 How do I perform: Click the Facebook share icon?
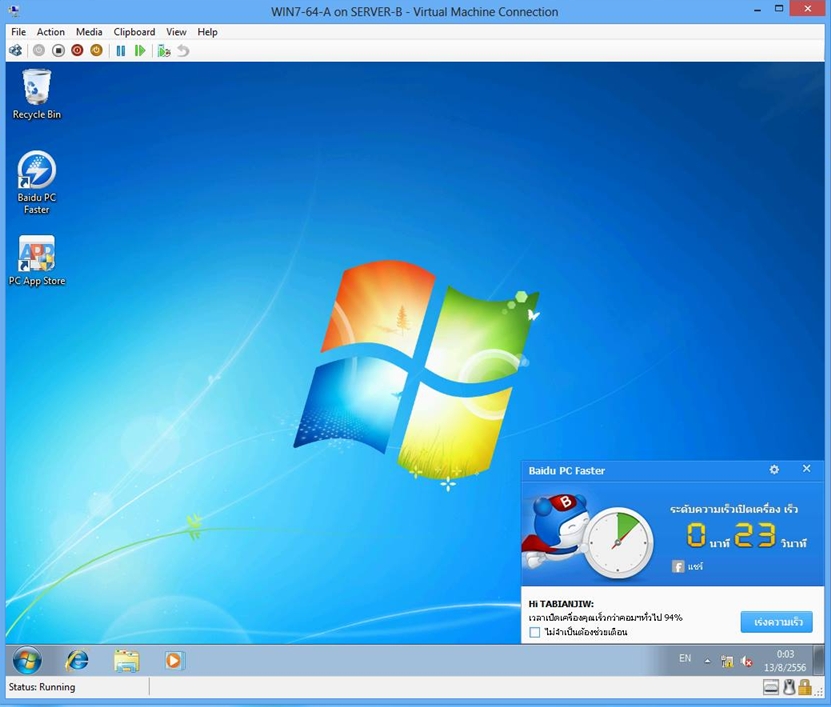(678, 567)
